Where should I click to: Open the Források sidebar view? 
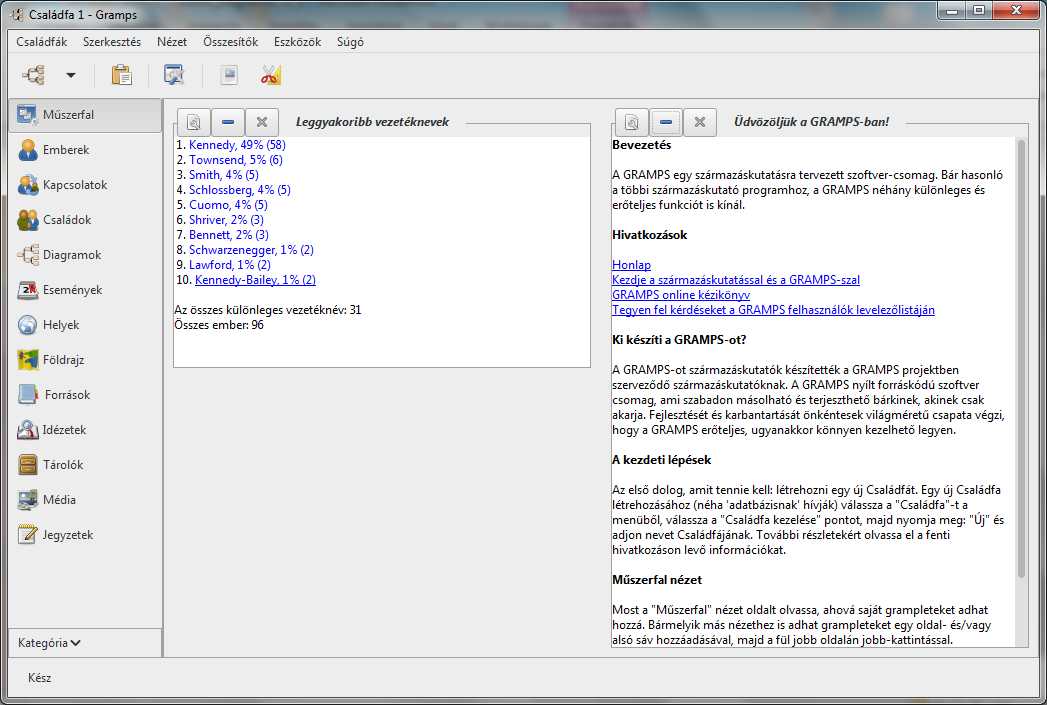[85, 395]
